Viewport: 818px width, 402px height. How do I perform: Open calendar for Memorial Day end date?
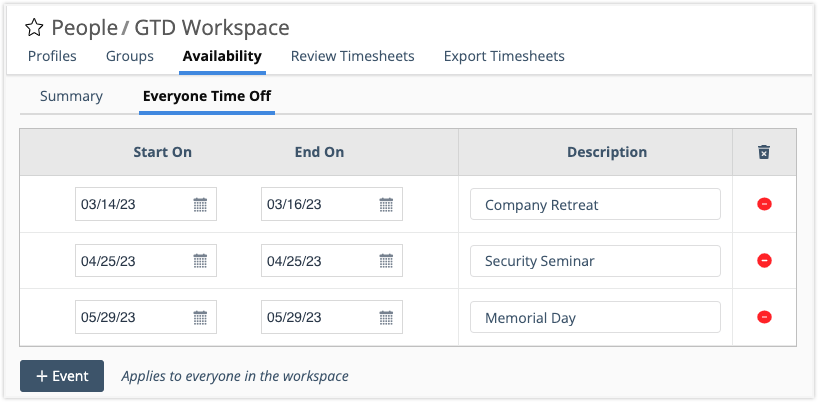pos(386,319)
